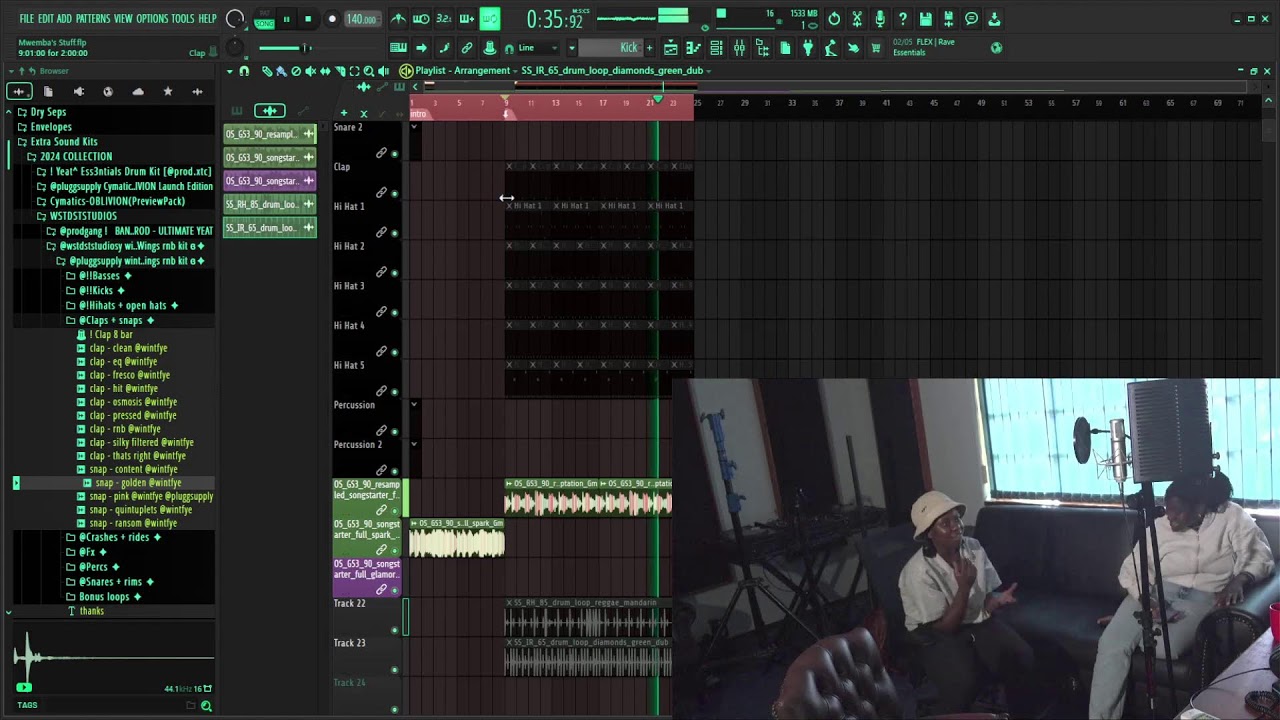The height and width of the screenshot is (720, 1280).
Task: Switch to PAT pattern mode
Action: pos(264,13)
